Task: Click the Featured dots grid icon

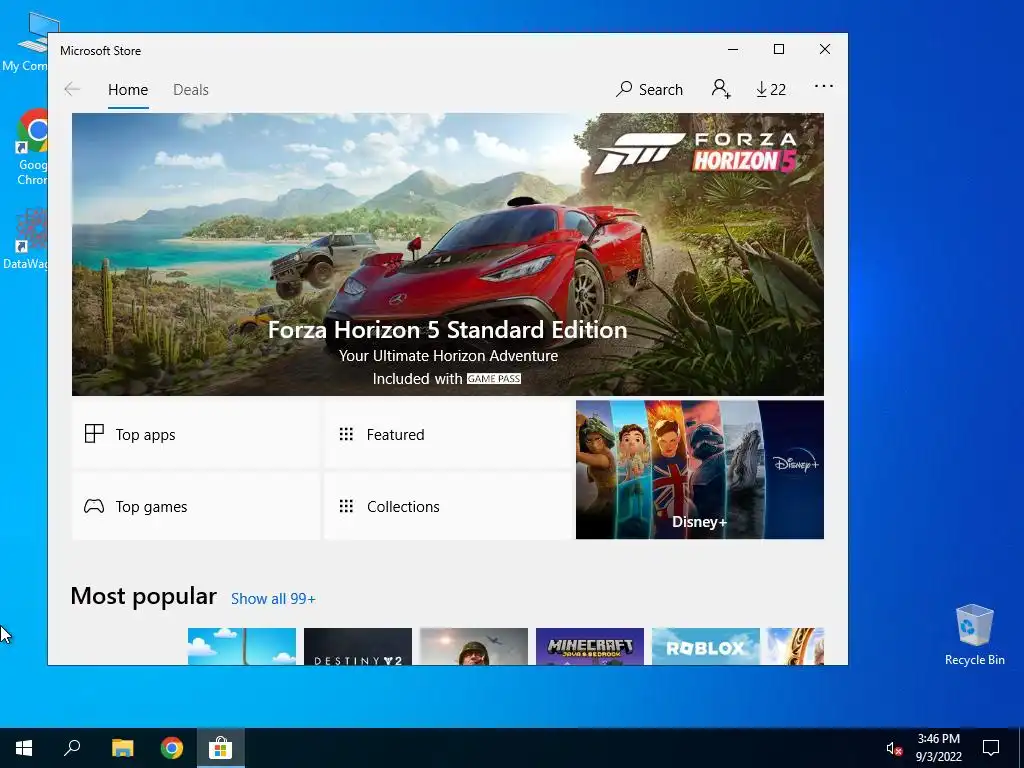Action: pyautogui.click(x=346, y=434)
